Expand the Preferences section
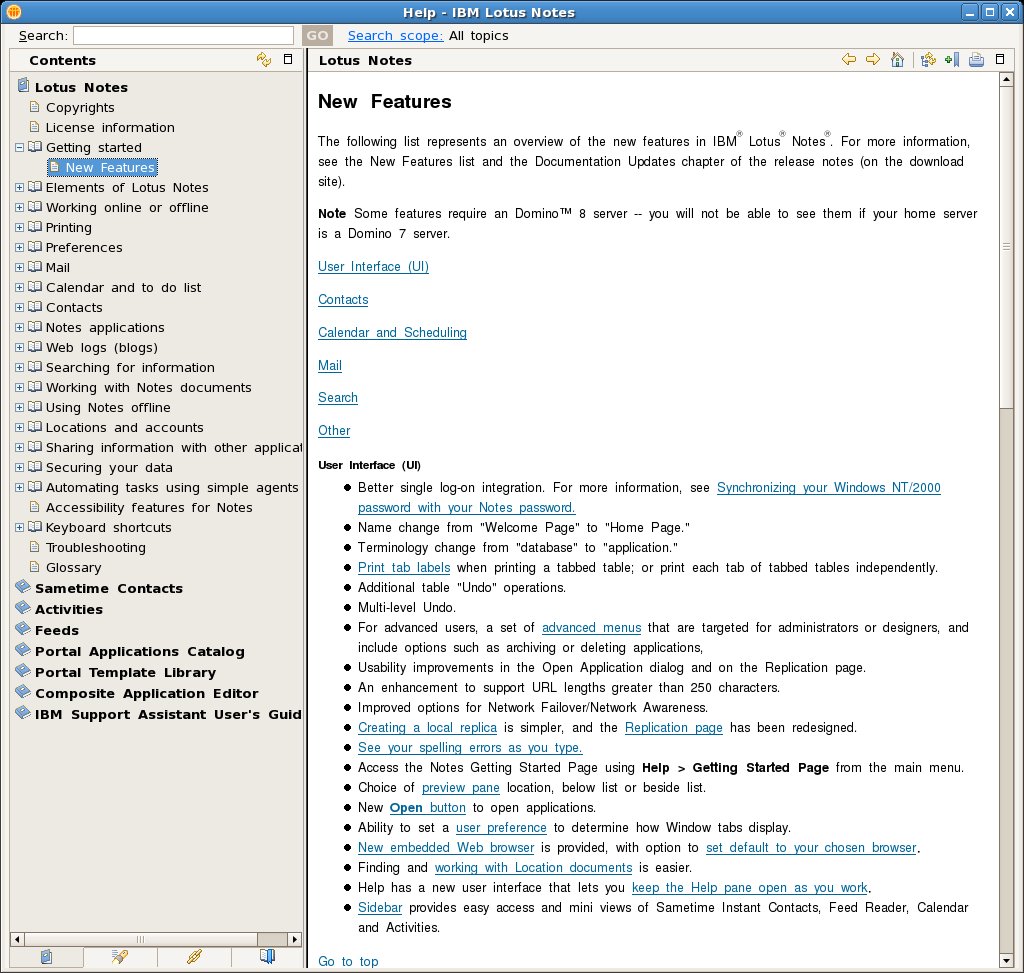This screenshot has width=1024, height=973. coord(20,247)
